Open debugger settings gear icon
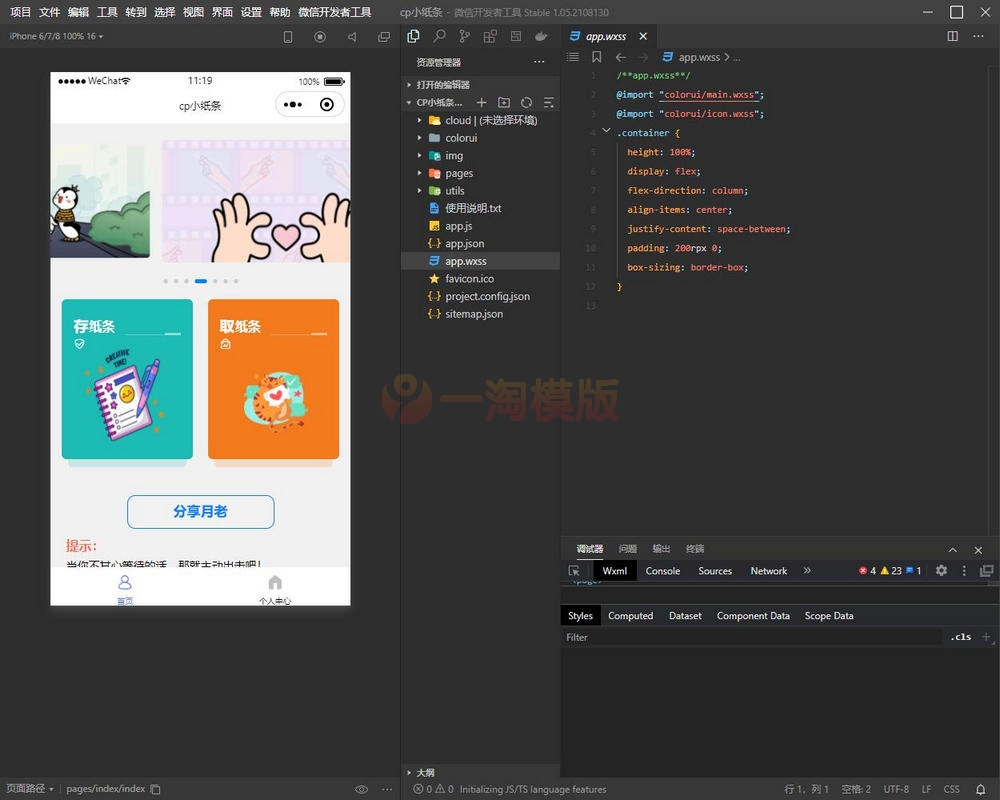The width and height of the screenshot is (1000, 800). pyautogui.click(x=941, y=571)
